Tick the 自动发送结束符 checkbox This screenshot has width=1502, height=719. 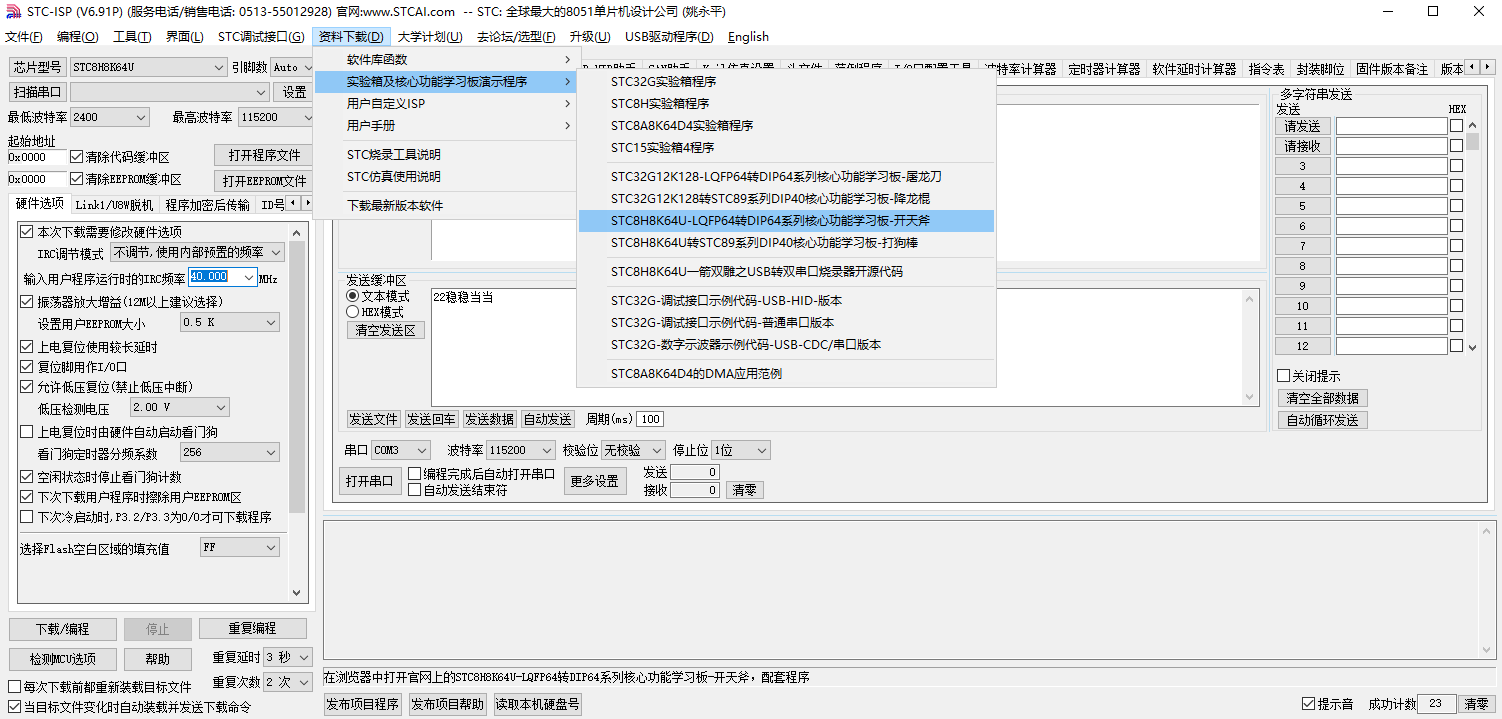pyautogui.click(x=415, y=490)
